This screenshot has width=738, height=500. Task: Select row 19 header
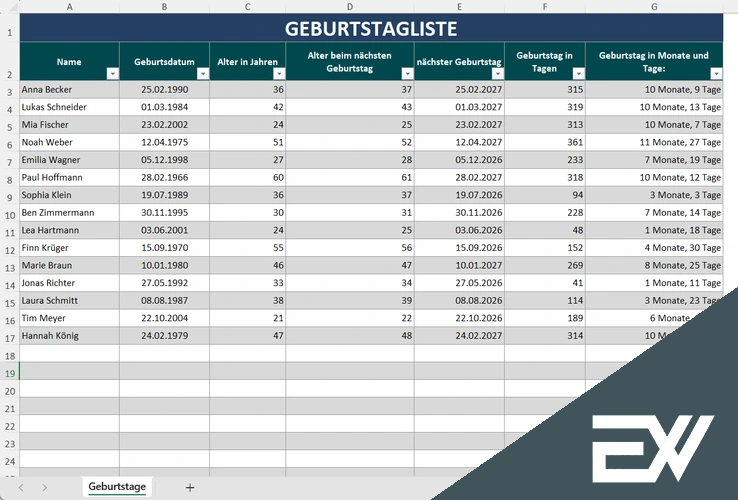tap(10, 373)
